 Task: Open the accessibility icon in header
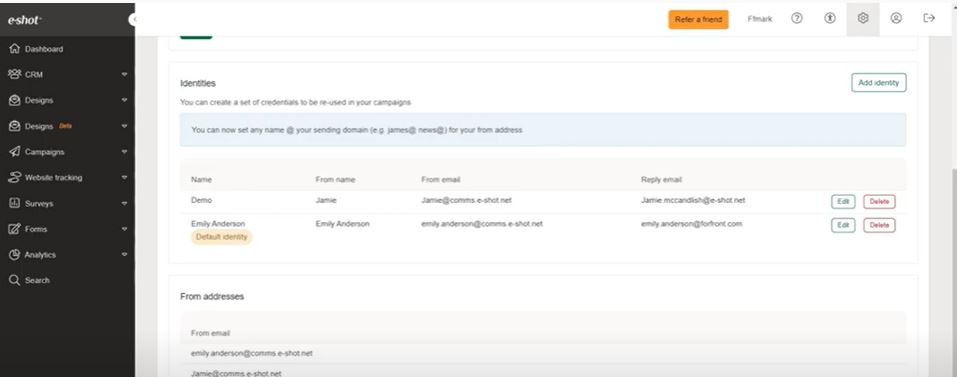click(x=829, y=18)
